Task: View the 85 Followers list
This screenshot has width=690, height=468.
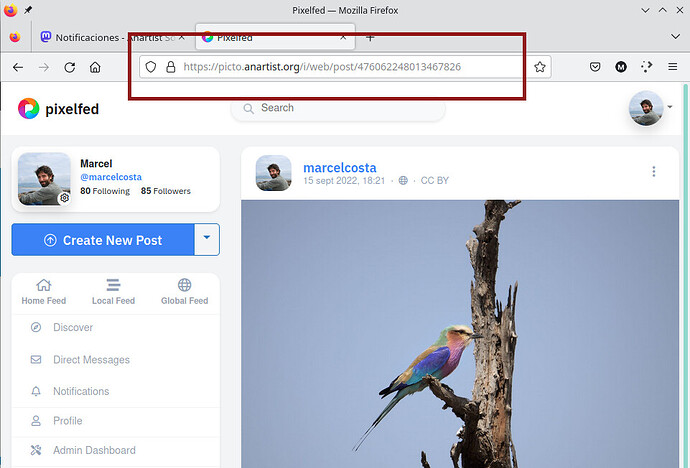Action: 165,190
